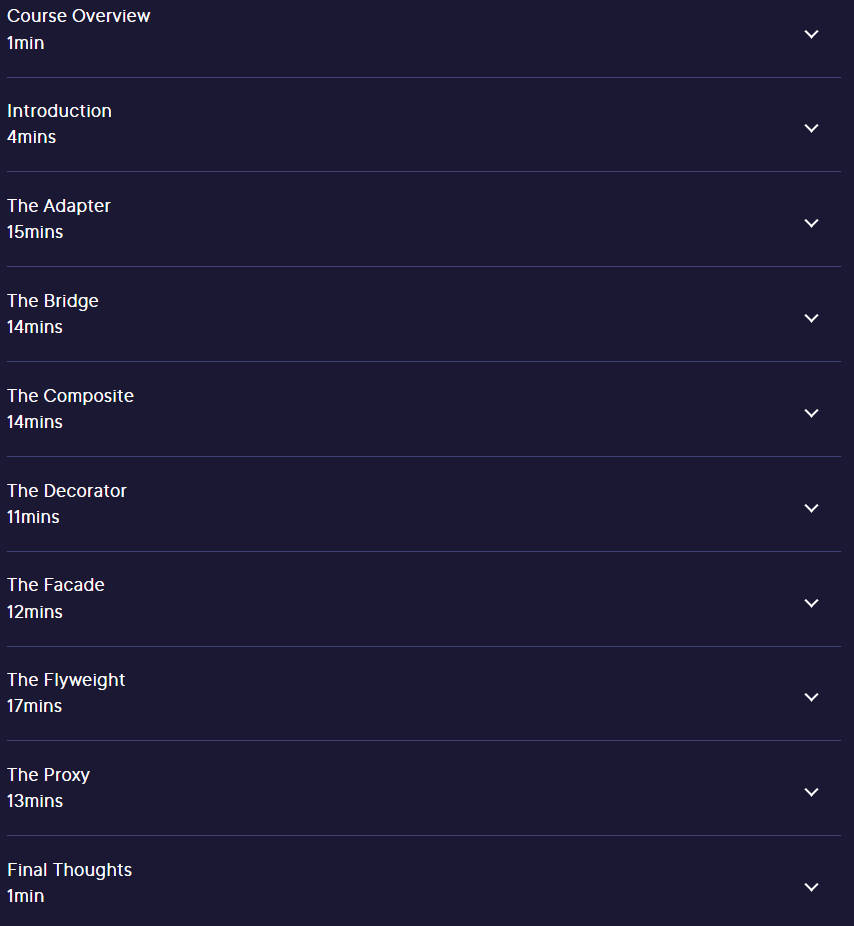The height and width of the screenshot is (926, 854).
Task: Open The Composite module title
Action: 70,396
